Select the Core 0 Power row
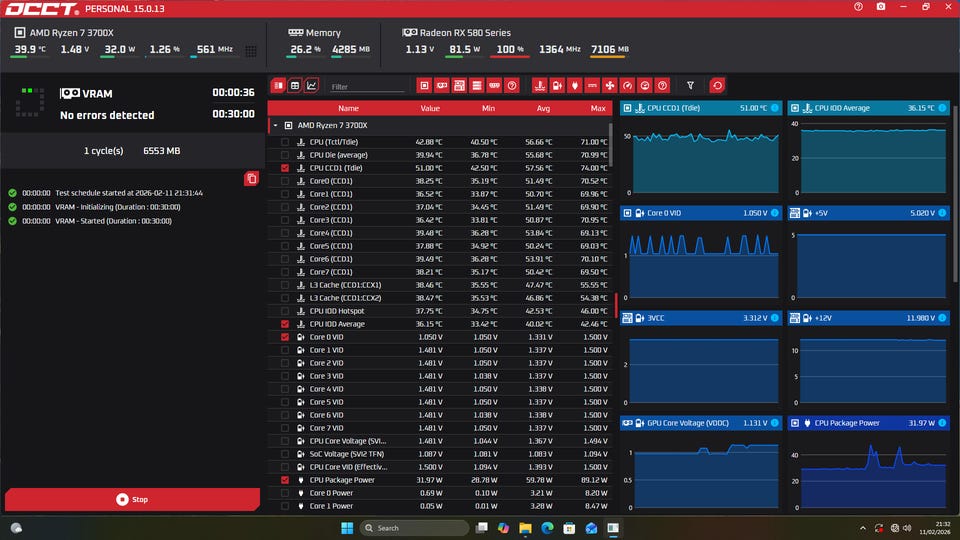This screenshot has height=540, width=960. 440,493
